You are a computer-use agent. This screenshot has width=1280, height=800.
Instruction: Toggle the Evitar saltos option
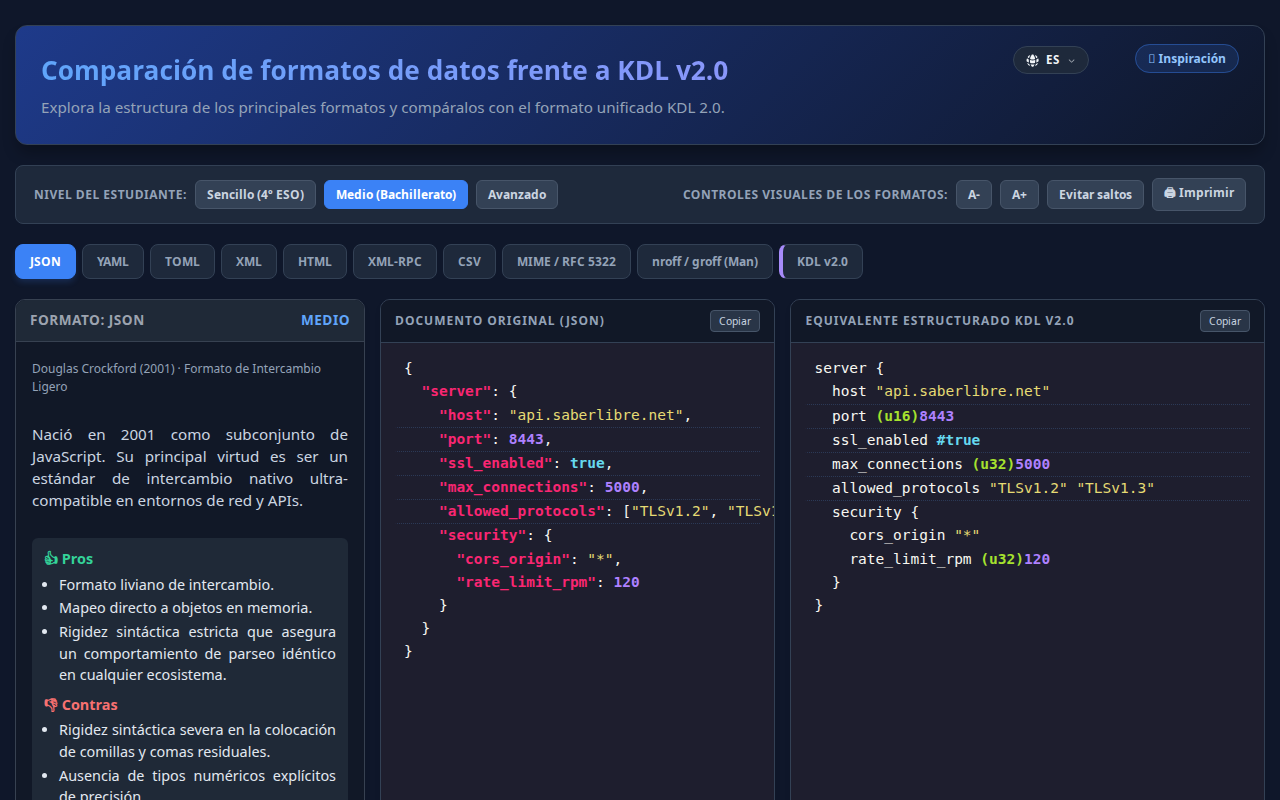click(x=1095, y=195)
